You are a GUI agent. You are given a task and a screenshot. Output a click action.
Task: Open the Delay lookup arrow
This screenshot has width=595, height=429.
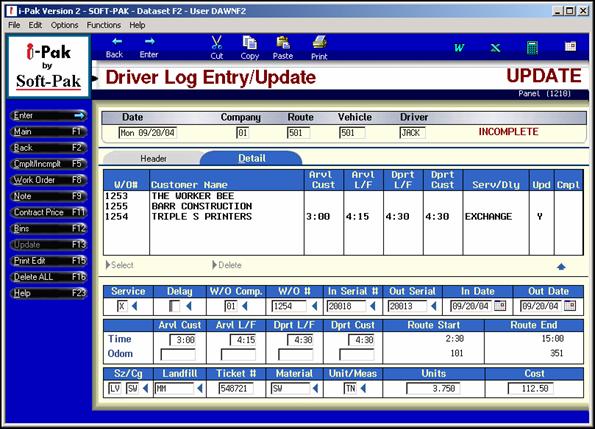pos(189,306)
